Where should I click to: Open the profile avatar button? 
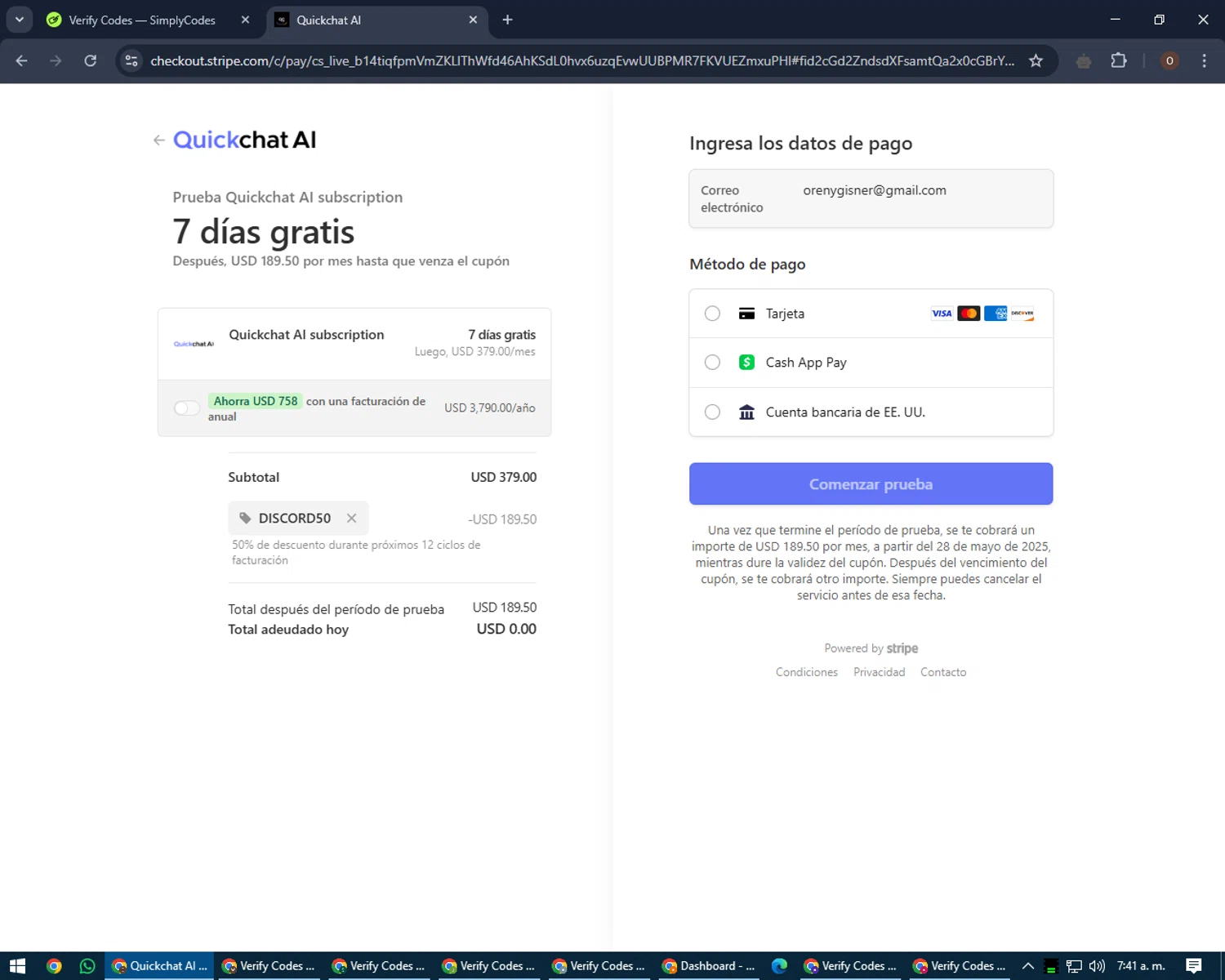coord(1169,61)
